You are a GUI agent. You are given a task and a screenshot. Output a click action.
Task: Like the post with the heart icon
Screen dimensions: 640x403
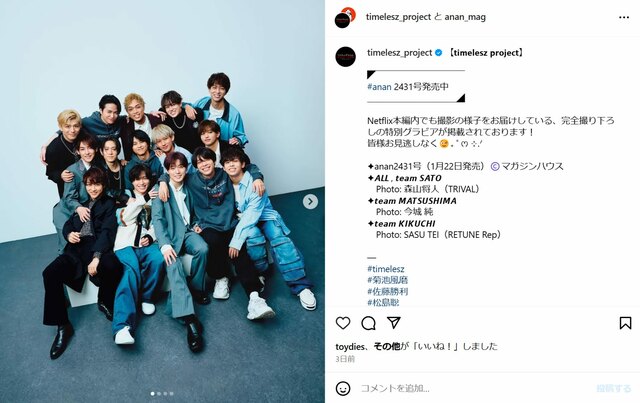(343, 323)
